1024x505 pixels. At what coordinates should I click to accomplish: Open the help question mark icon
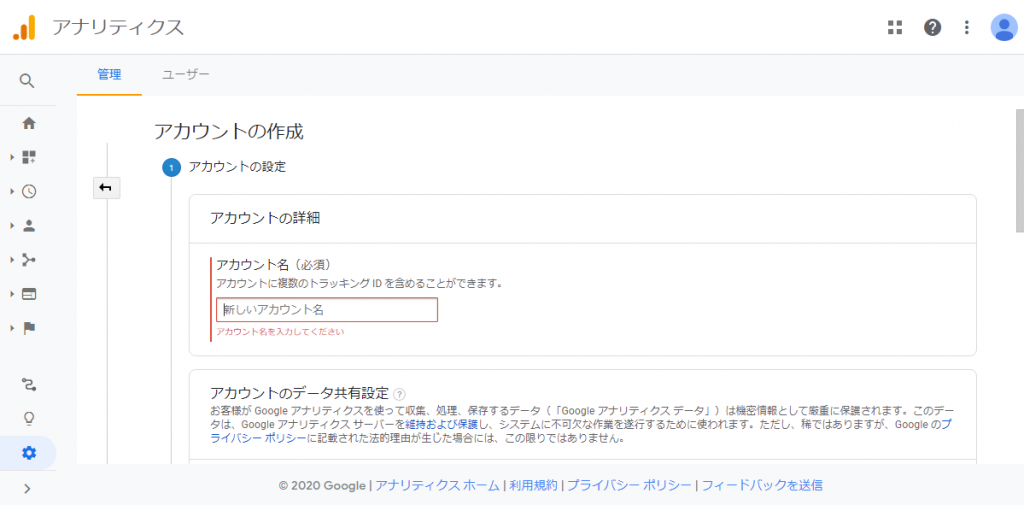point(933,27)
